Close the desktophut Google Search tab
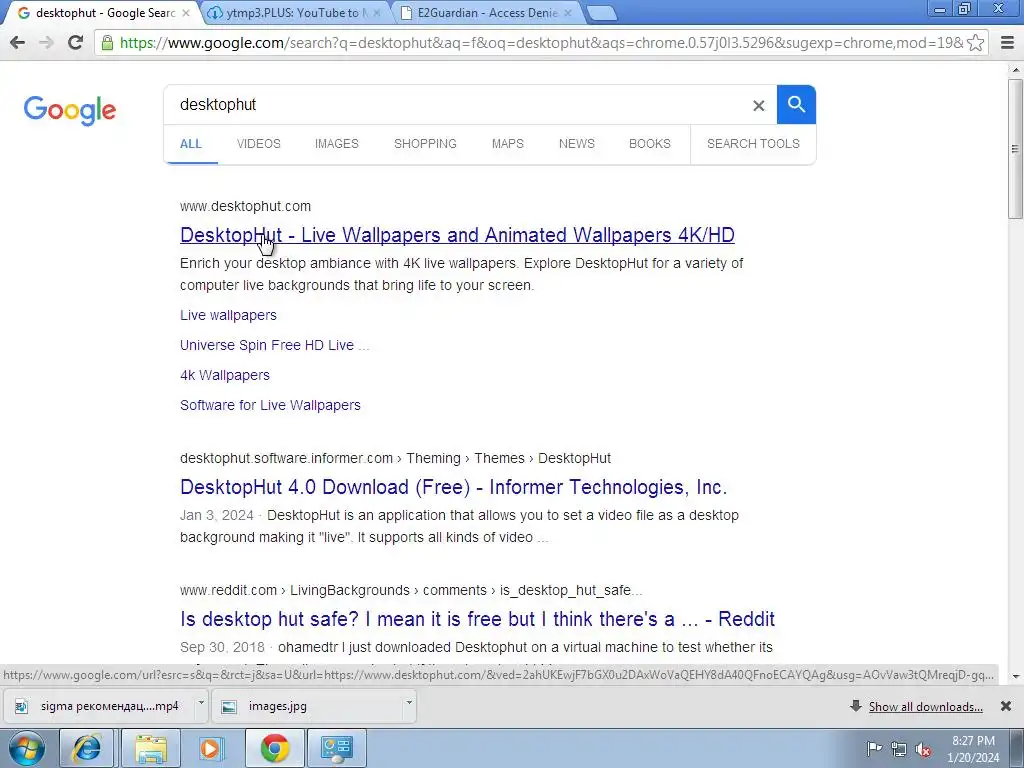The height and width of the screenshot is (768, 1024). [x=186, y=13]
